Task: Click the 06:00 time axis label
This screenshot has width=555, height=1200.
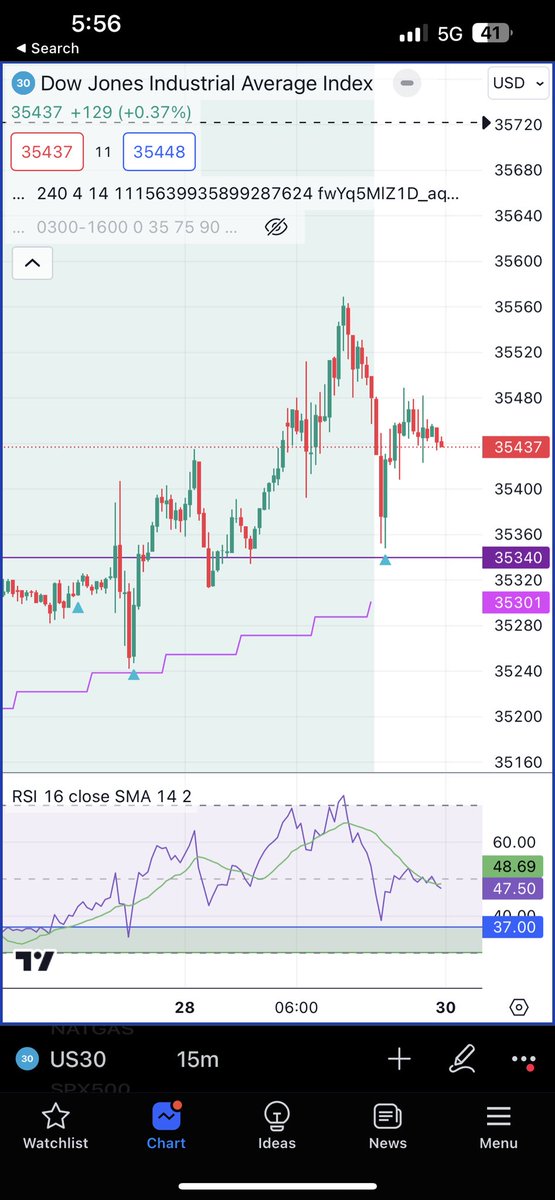Action: click(x=296, y=1007)
